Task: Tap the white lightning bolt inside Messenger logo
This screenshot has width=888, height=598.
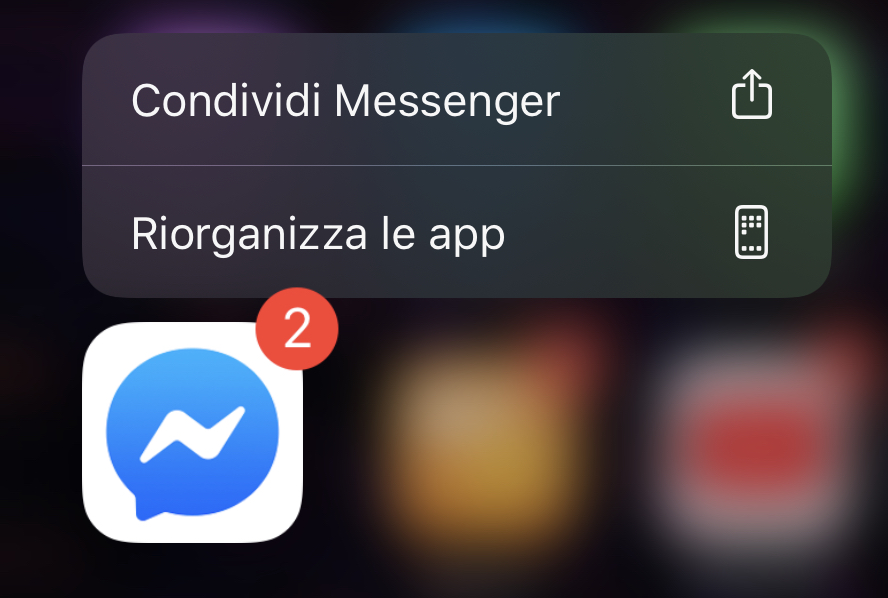Action: tap(193, 433)
